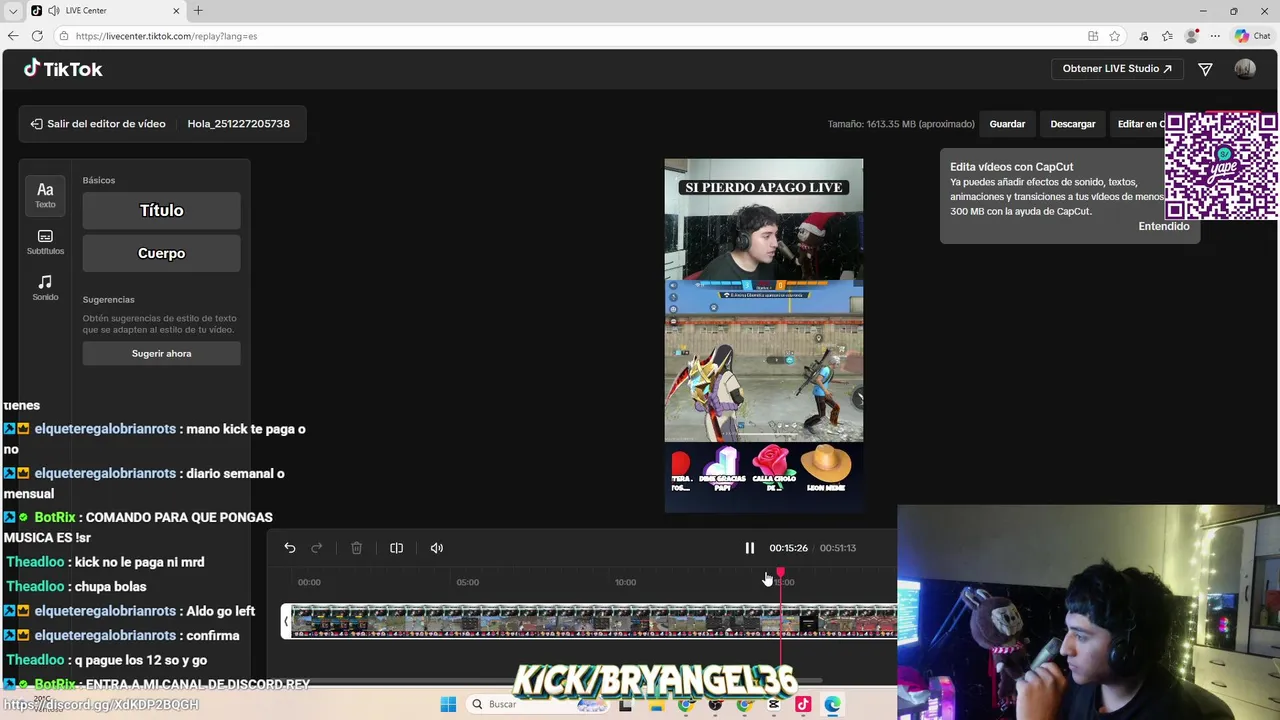The image size is (1280, 720).
Task: Open the Sonido panel
Action: (45, 288)
